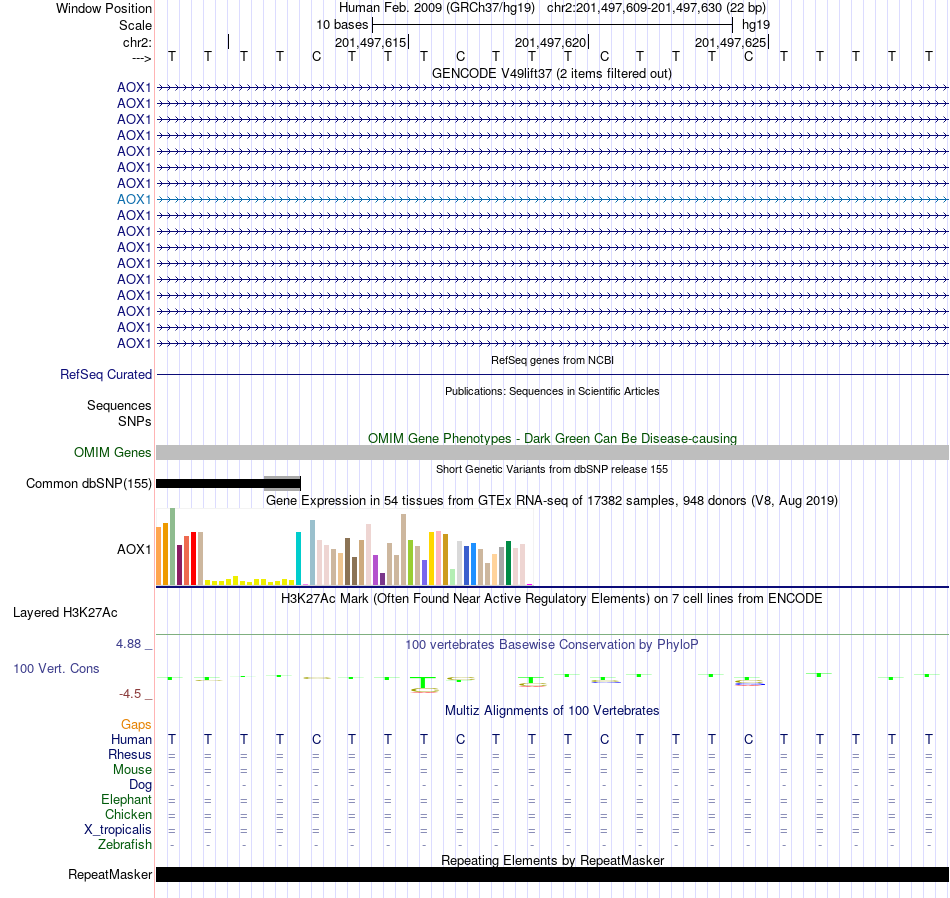950x898 pixels.
Task: Open Gene Expression in 54 tissues GTEx title
Action: pyautogui.click(x=552, y=501)
